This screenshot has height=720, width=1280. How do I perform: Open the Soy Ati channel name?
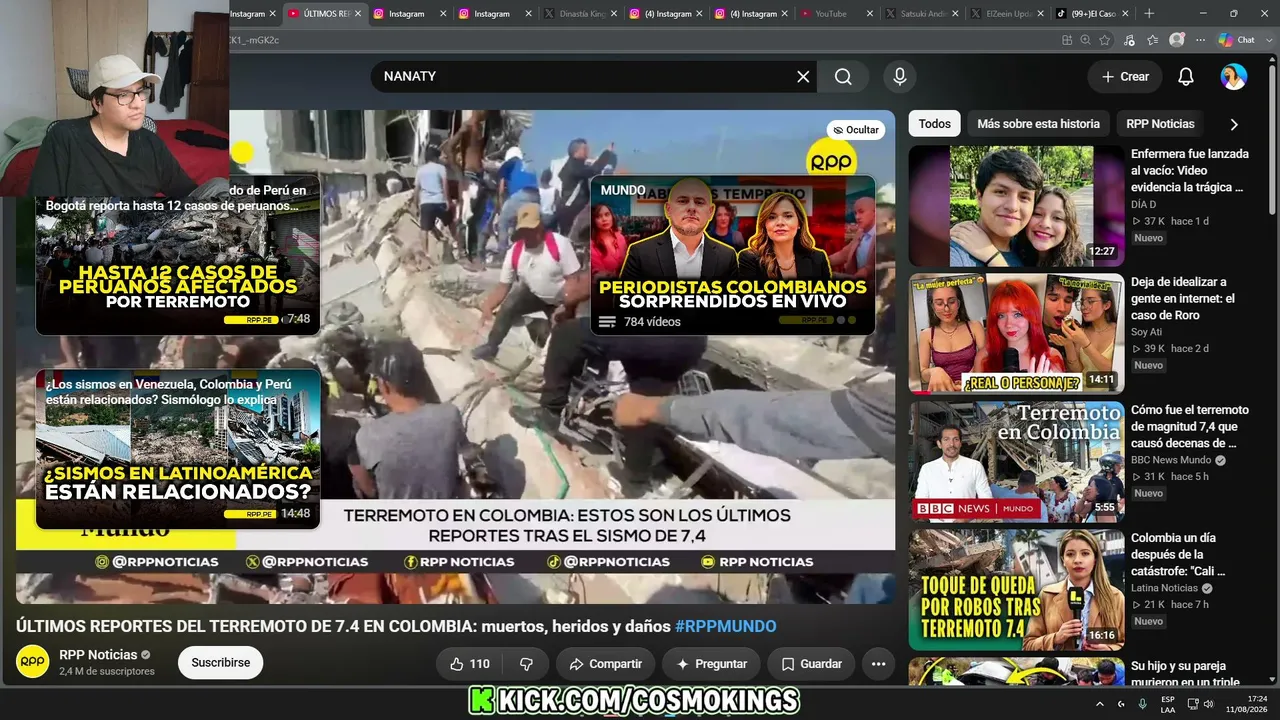click(1146, 332)
